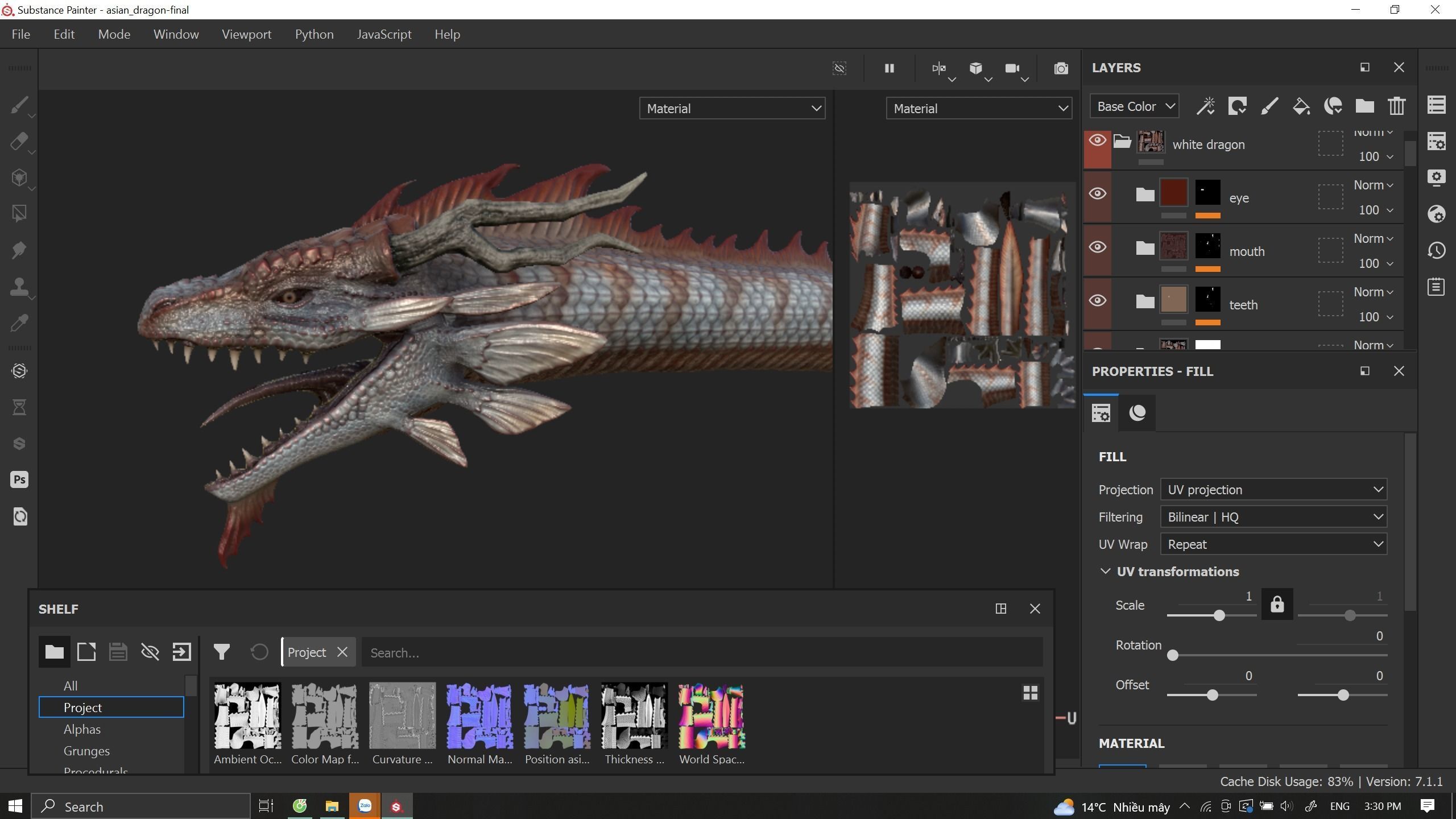Open the Edit menu

[64, 34]
